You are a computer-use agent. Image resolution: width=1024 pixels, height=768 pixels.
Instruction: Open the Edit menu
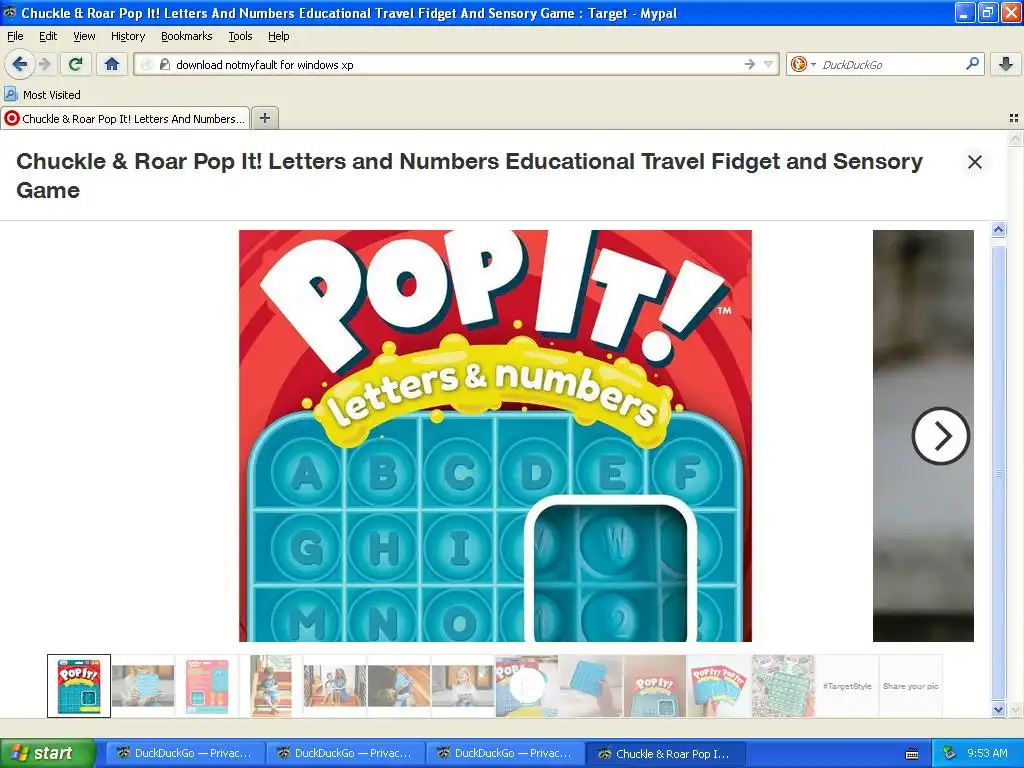(48, 36)
